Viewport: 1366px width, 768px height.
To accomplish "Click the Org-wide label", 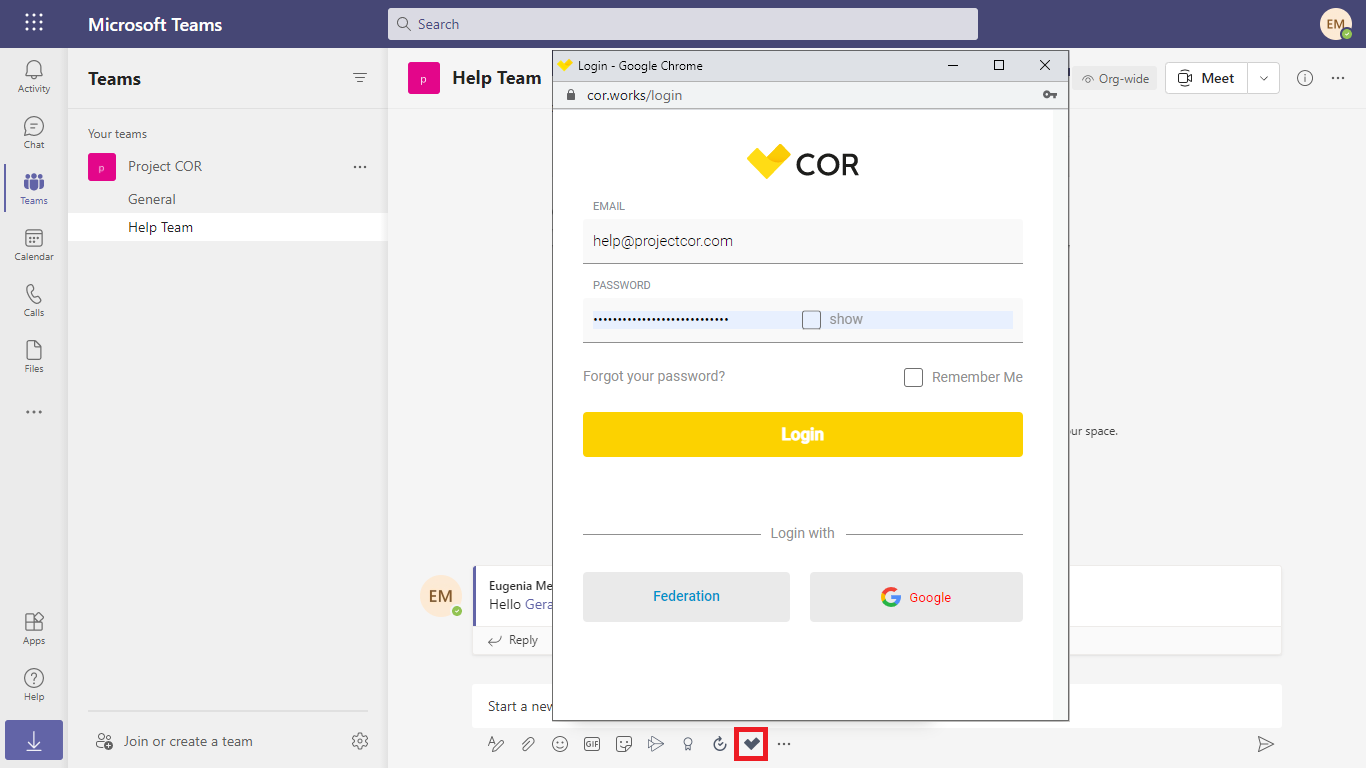I will [1116, 78].
